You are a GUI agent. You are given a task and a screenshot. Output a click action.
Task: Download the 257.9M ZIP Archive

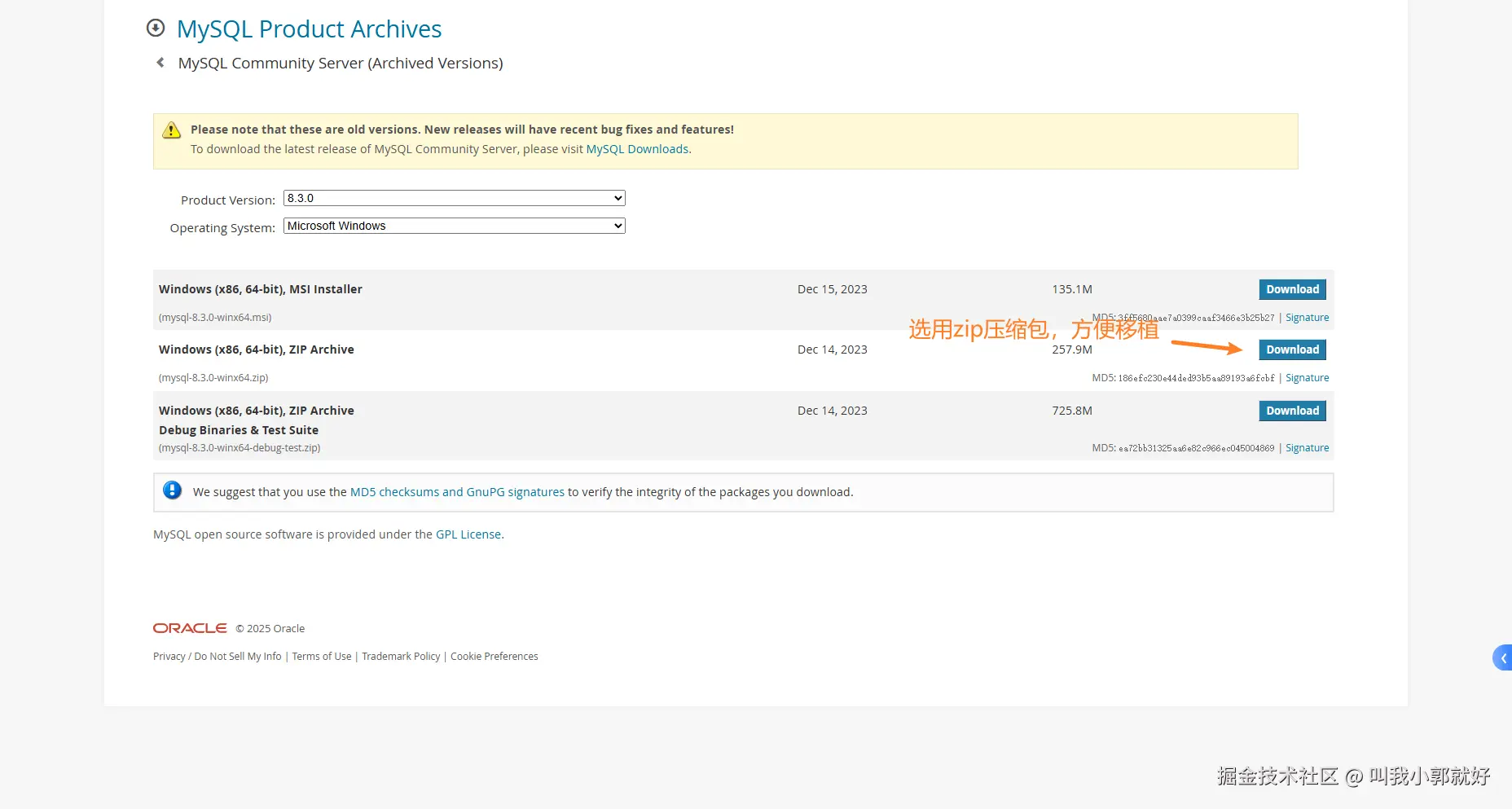coord(1292,350)
